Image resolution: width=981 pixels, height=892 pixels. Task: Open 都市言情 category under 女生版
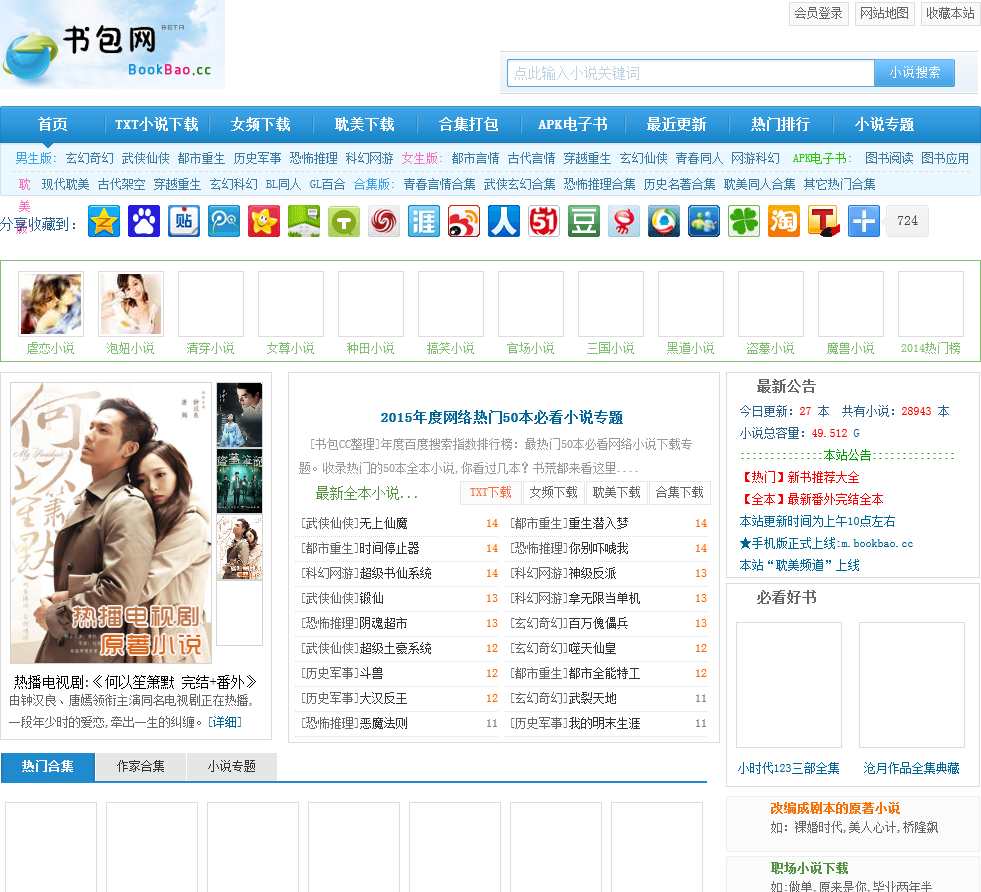click(x=475, y=158)
